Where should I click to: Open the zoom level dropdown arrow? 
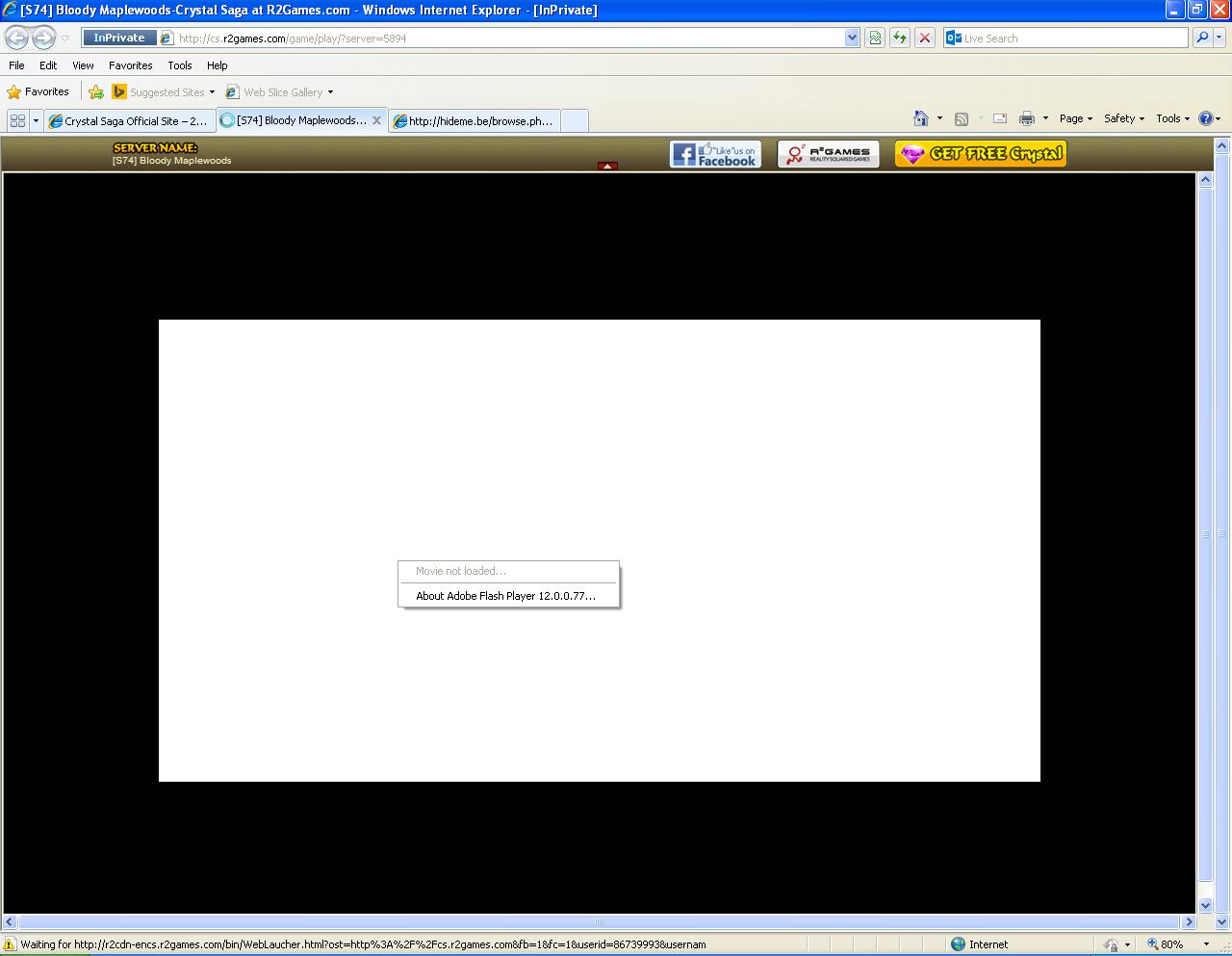[x=1206, y=944]
